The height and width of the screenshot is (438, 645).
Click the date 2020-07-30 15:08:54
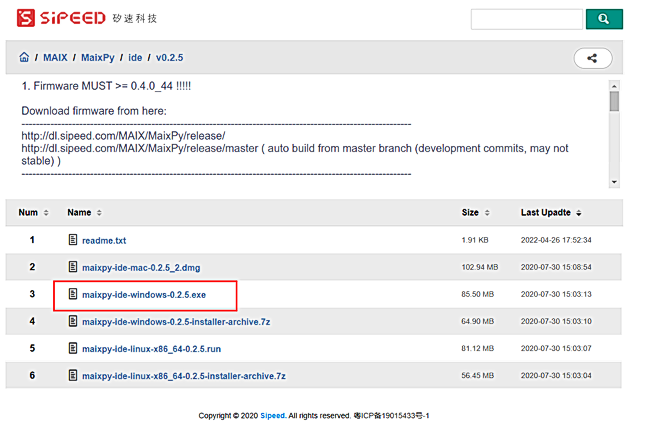tap(556, 267)
